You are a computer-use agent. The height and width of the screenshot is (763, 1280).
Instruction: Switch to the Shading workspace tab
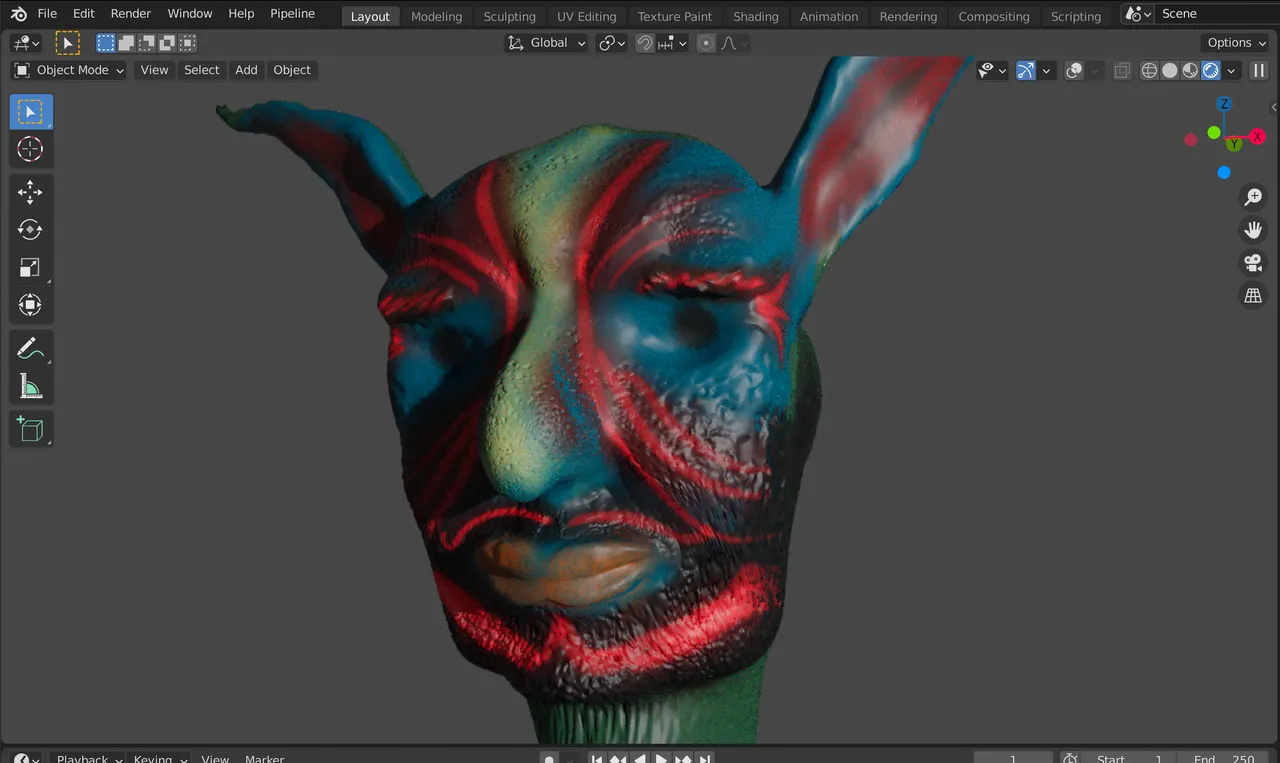point(756,16)
